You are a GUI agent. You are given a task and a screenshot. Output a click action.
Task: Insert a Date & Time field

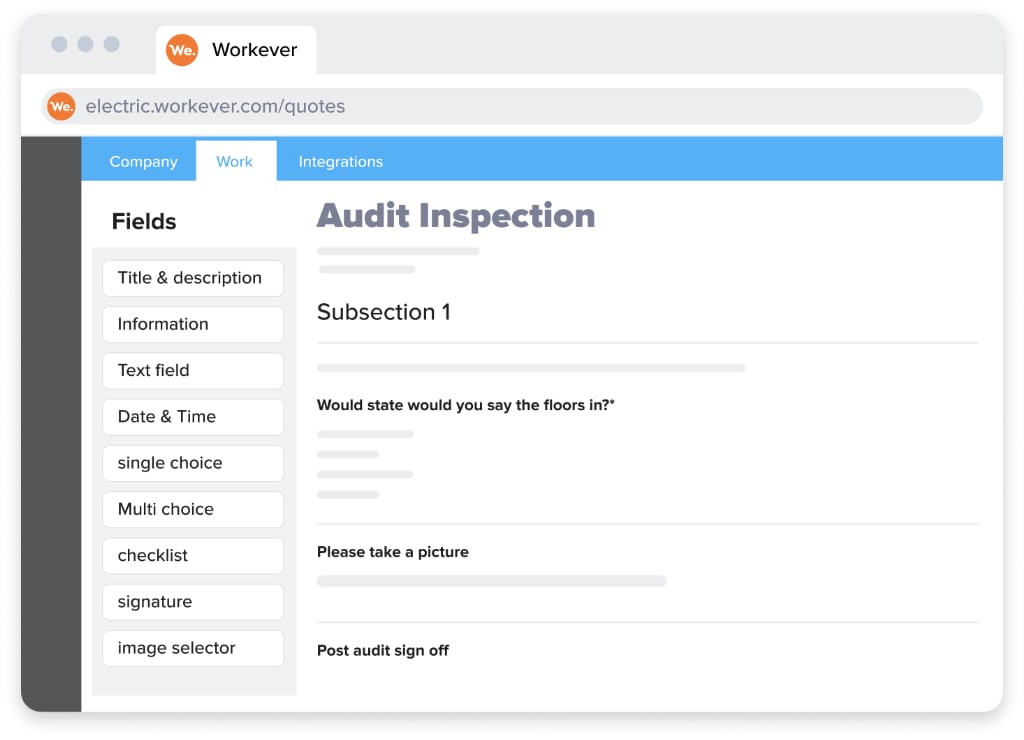[x=192, y=417]
